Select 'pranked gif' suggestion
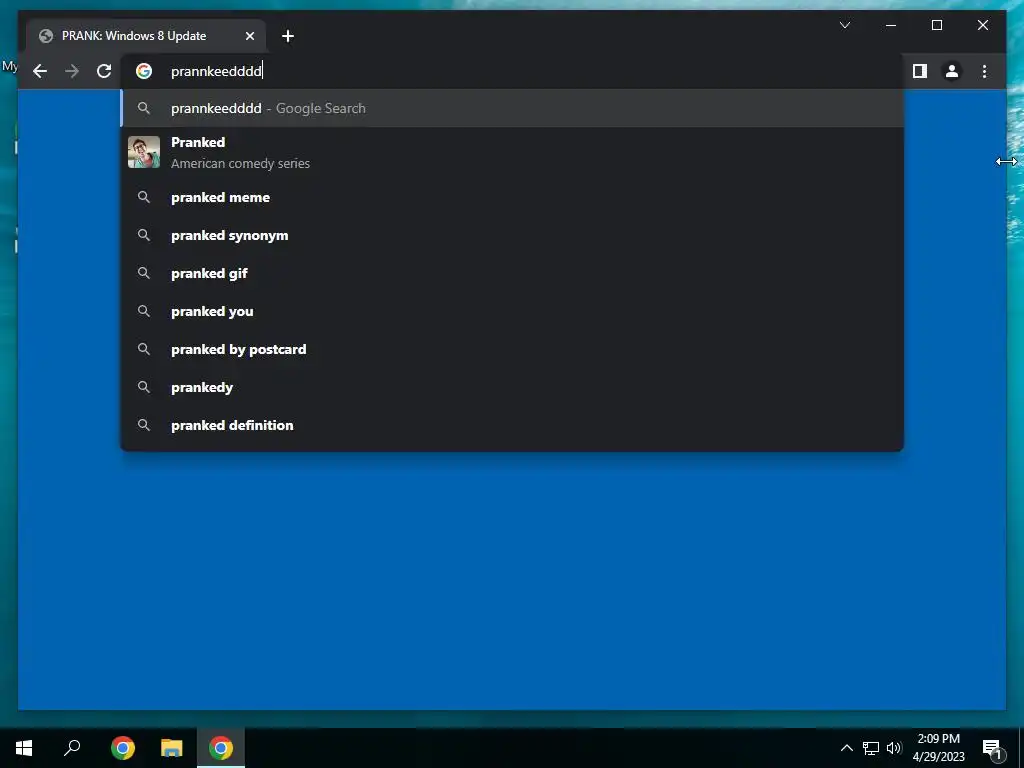This screenshot has width=1024, height=768. click(x=512, y=273)
